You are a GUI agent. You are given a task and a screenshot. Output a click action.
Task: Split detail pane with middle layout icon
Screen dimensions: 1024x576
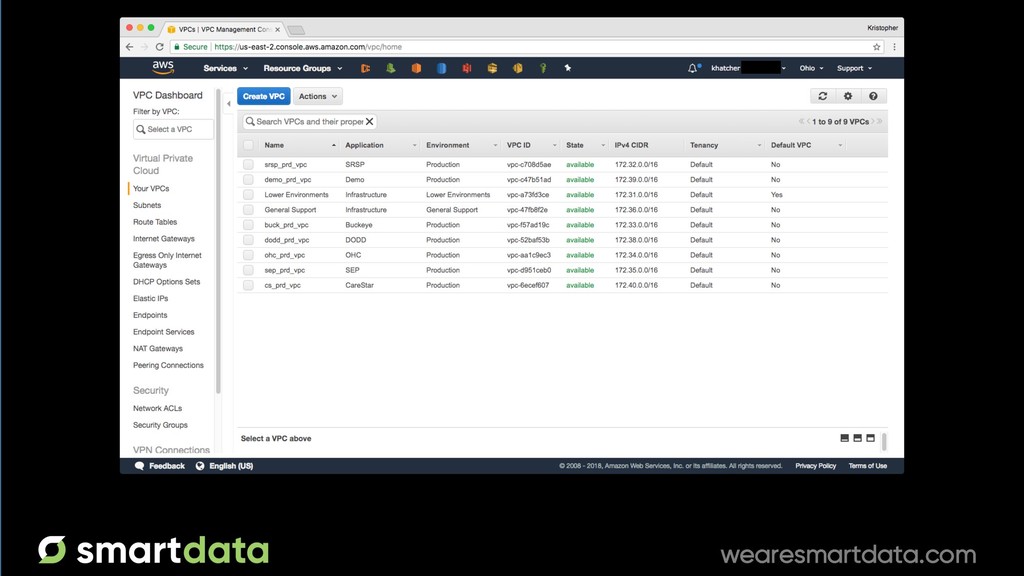click(x=857, y=438)
